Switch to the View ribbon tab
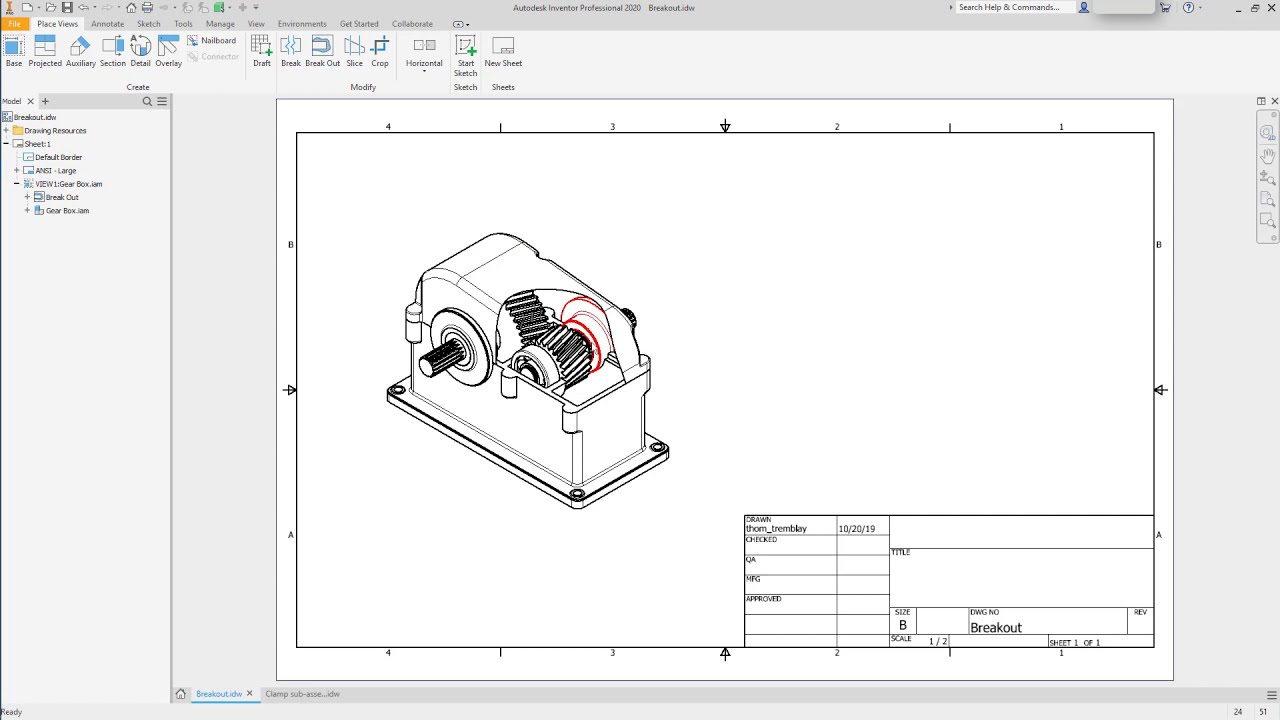Screen dimensions: 1280x720 point(256,24)
